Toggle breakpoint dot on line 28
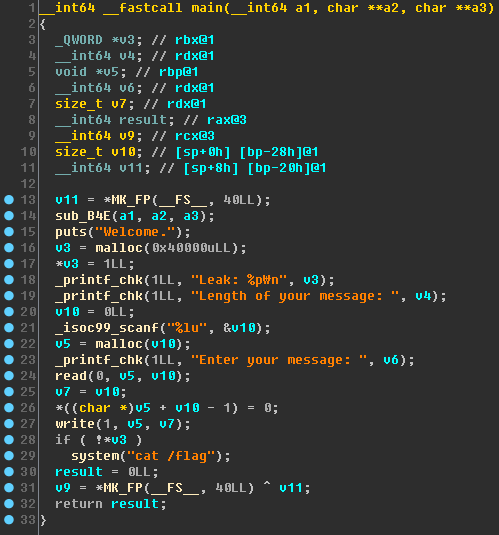Image resolution: width=499 pixels, height=535 pixels. (x=9, y=439)
